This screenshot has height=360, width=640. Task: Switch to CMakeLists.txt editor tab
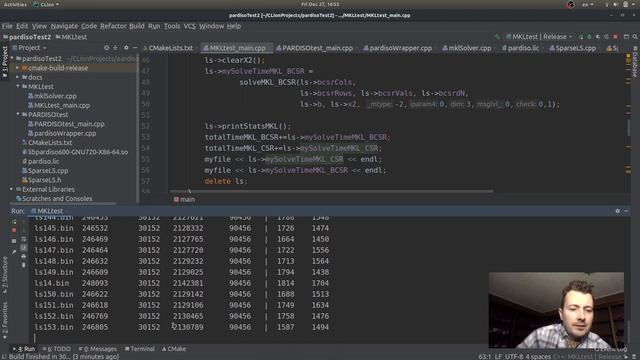pyautogui.click(x=168, y=48)
